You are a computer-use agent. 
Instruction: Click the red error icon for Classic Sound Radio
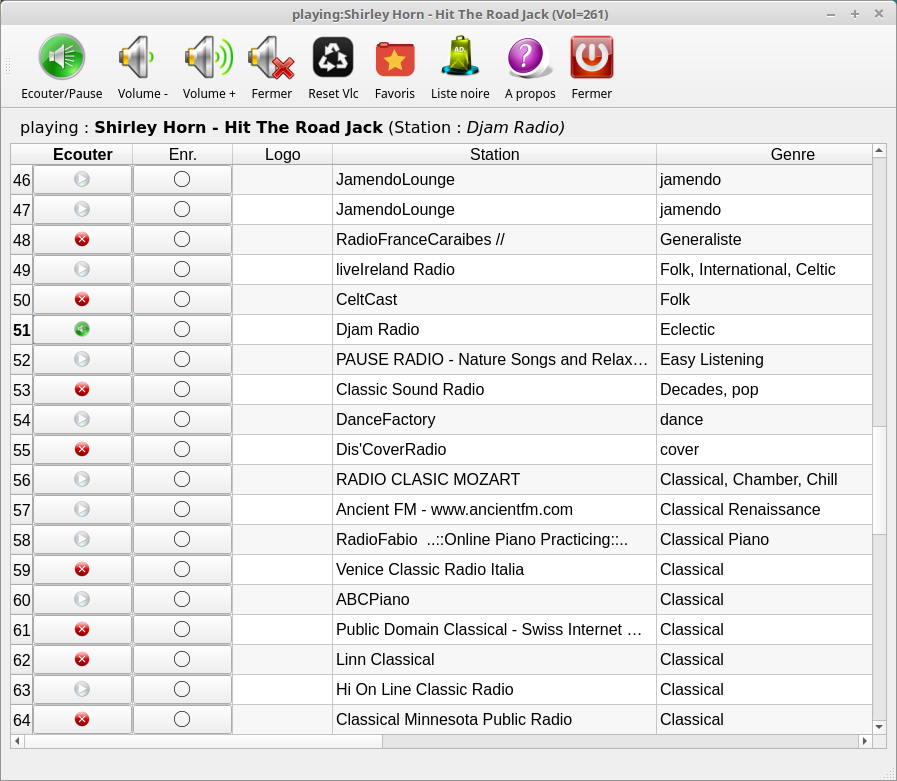(82, 389)
